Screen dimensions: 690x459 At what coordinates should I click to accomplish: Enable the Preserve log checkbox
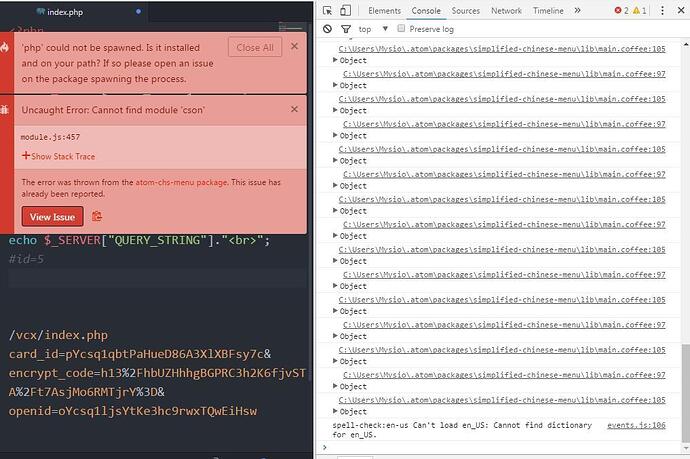(x=402, y=29)
